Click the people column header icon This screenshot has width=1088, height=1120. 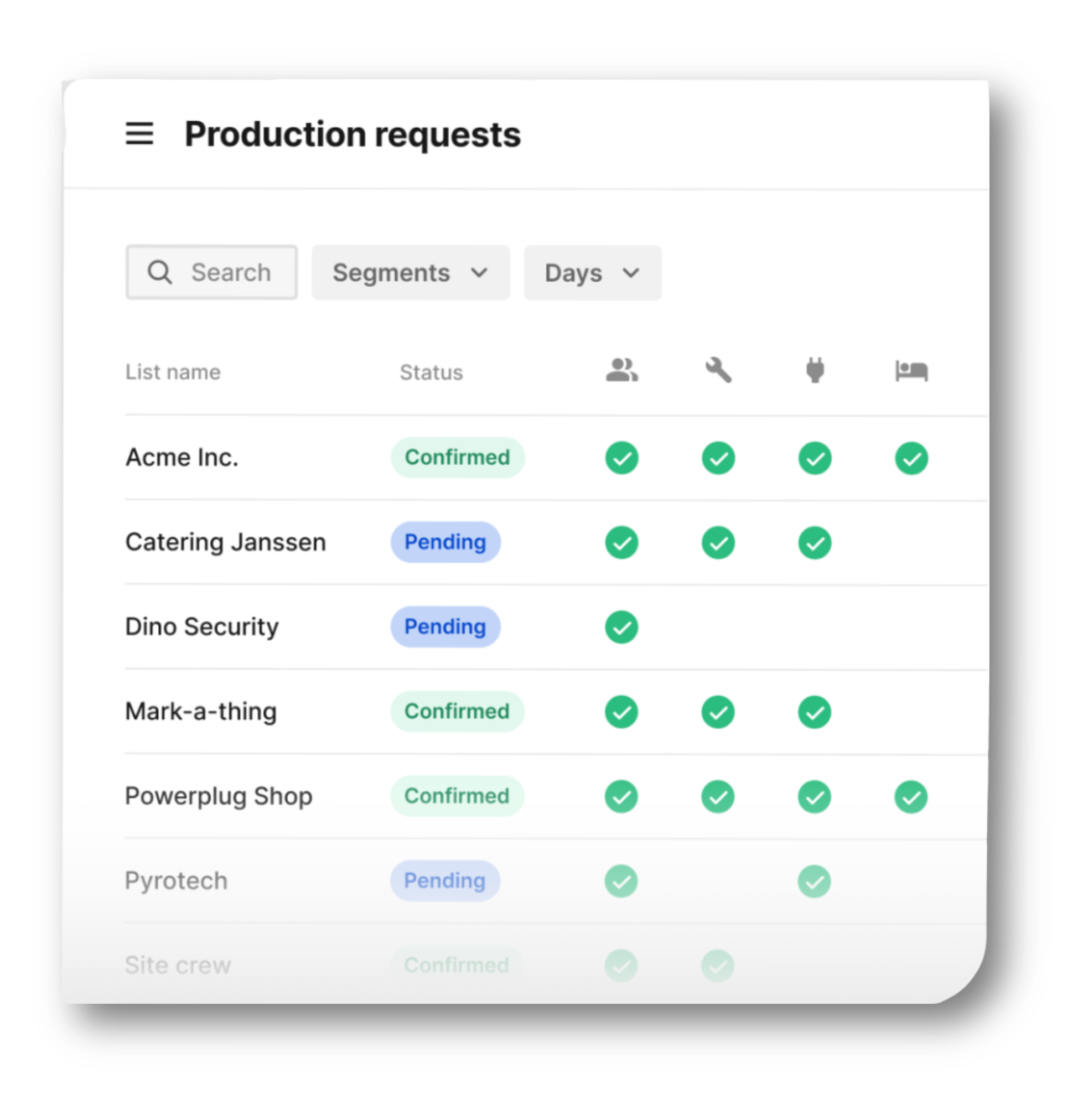621,370
